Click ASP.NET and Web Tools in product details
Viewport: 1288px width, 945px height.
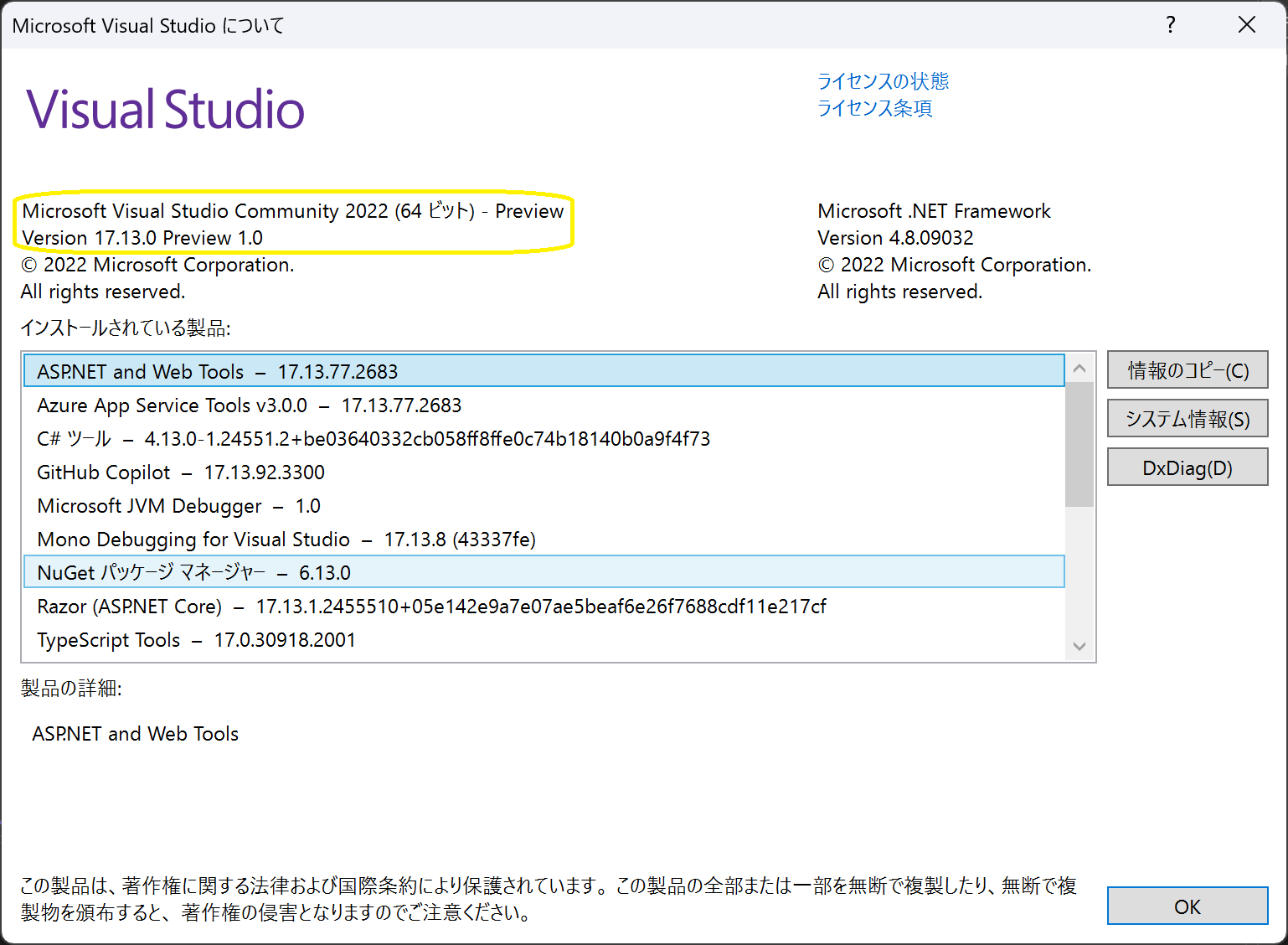coord(136,734)
